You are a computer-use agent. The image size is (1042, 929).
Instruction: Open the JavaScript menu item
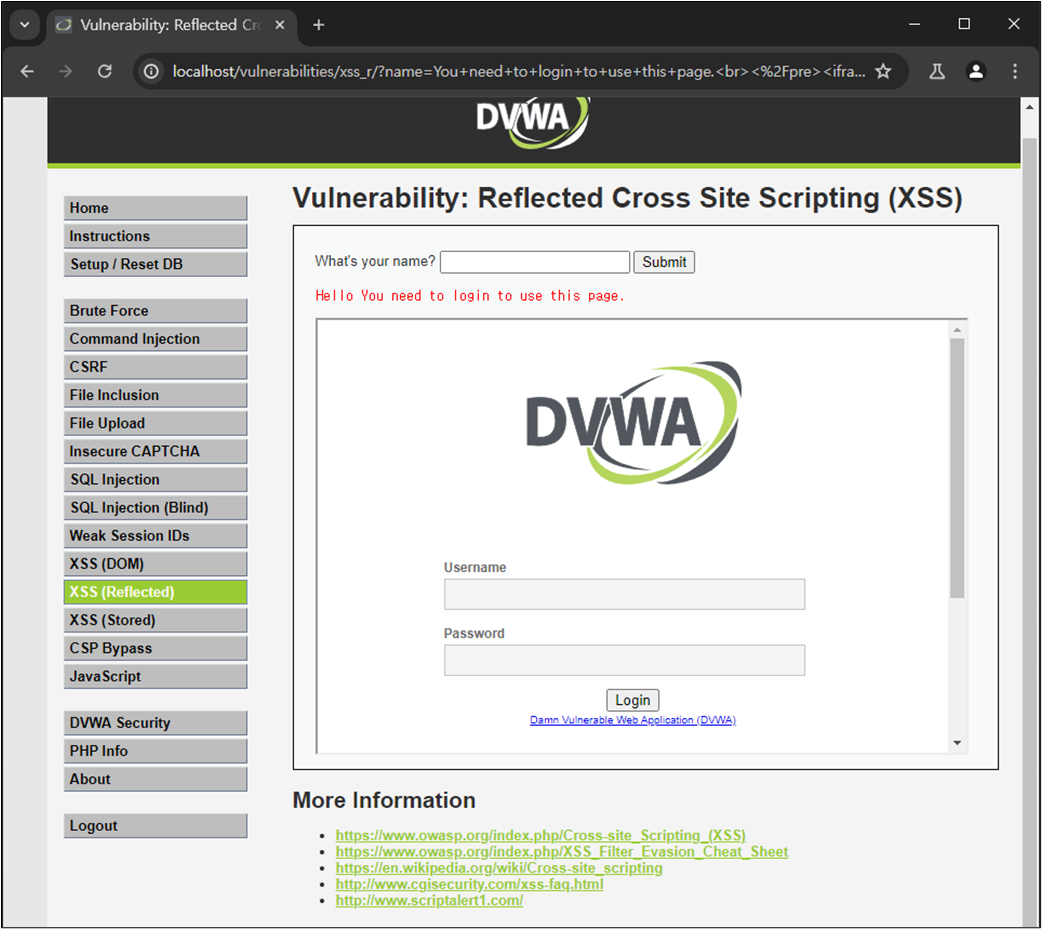(x=156, y=676)
